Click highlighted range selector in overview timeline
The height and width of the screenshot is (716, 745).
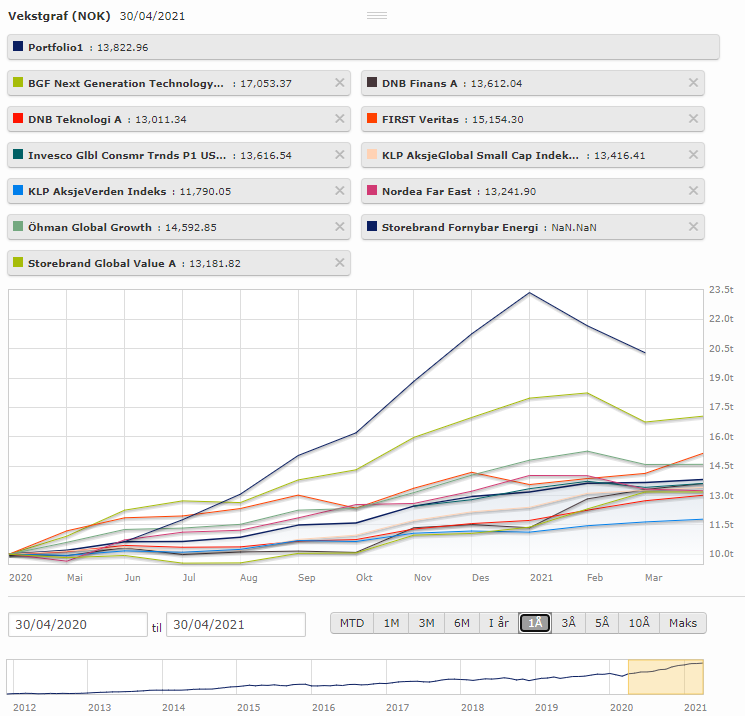click(x=666, y=677)
